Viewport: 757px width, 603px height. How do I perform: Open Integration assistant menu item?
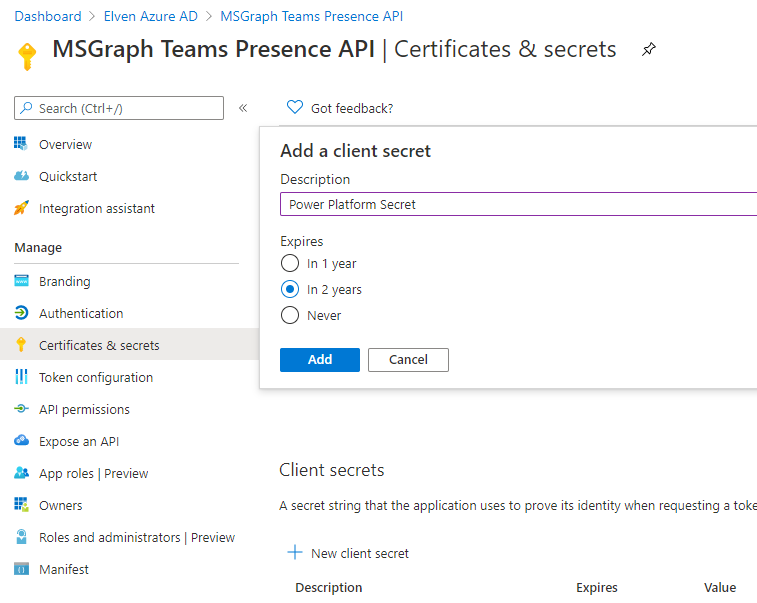[97, 208]
